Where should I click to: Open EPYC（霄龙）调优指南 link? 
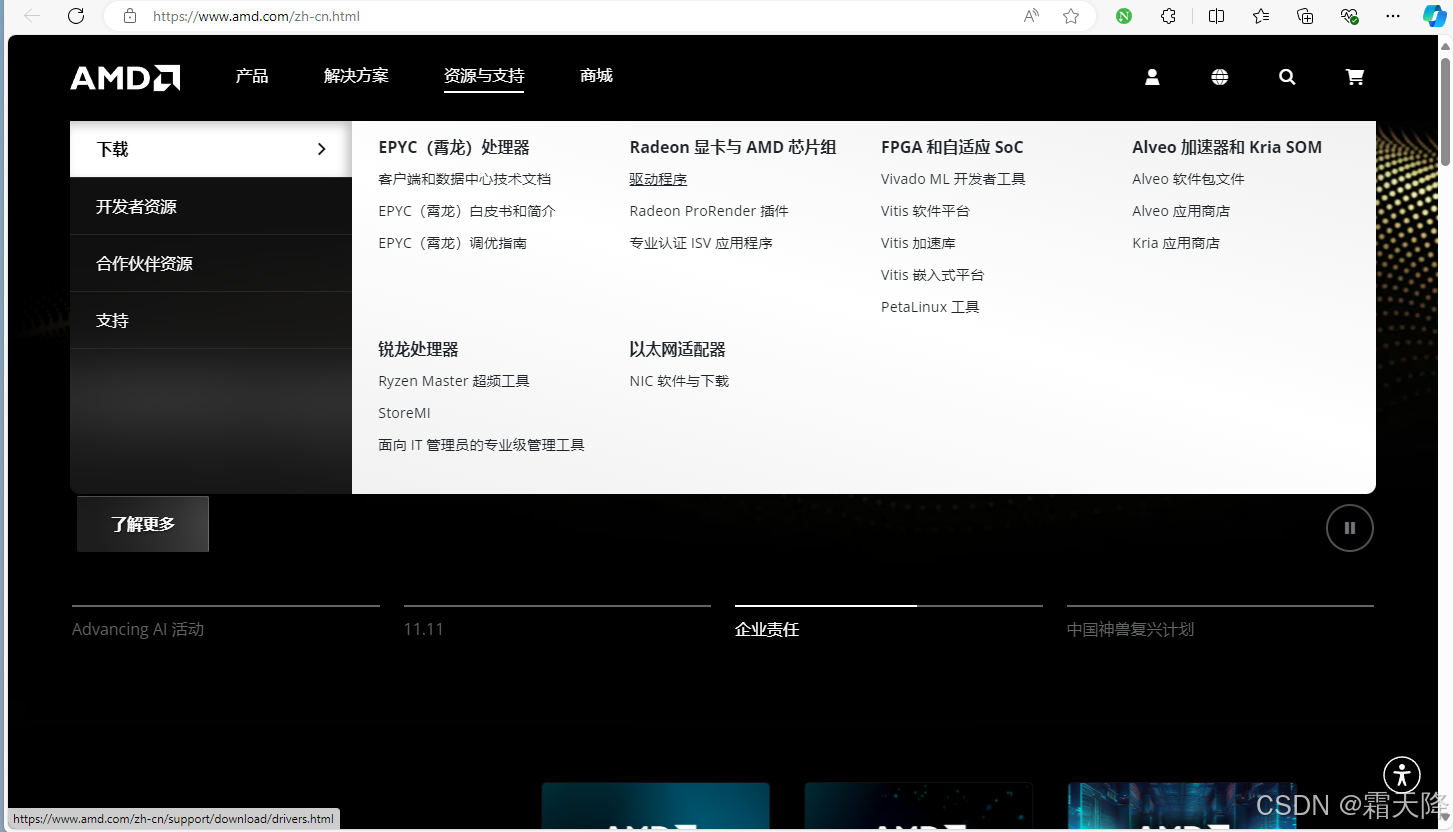(453, 243)
